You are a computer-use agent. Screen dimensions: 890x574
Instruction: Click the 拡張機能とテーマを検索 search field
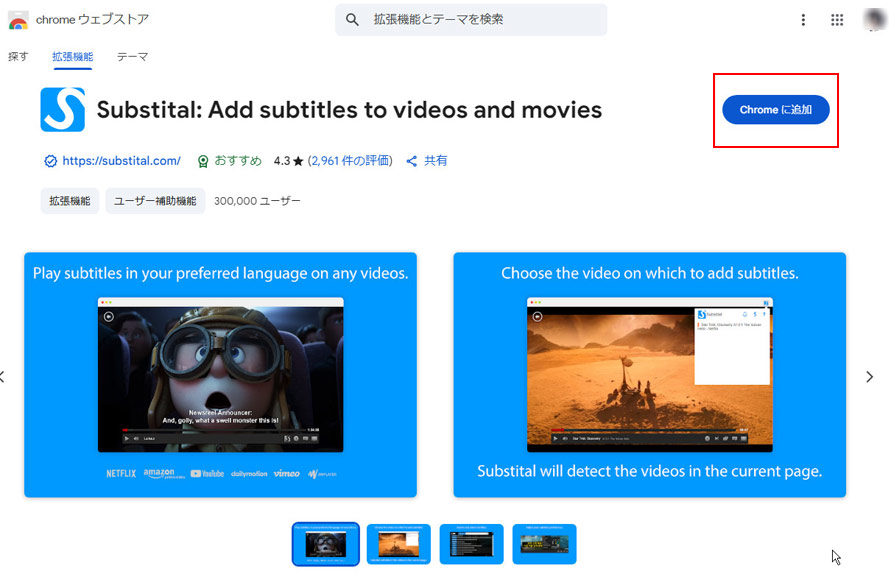[x=480, y=20]
